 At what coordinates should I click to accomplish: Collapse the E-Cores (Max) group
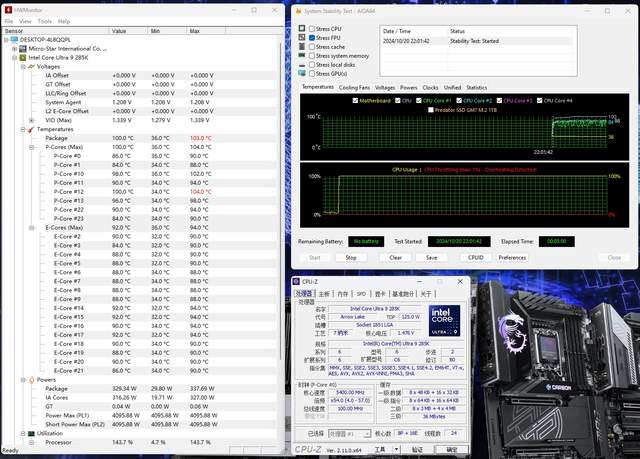tap(32, 228)
